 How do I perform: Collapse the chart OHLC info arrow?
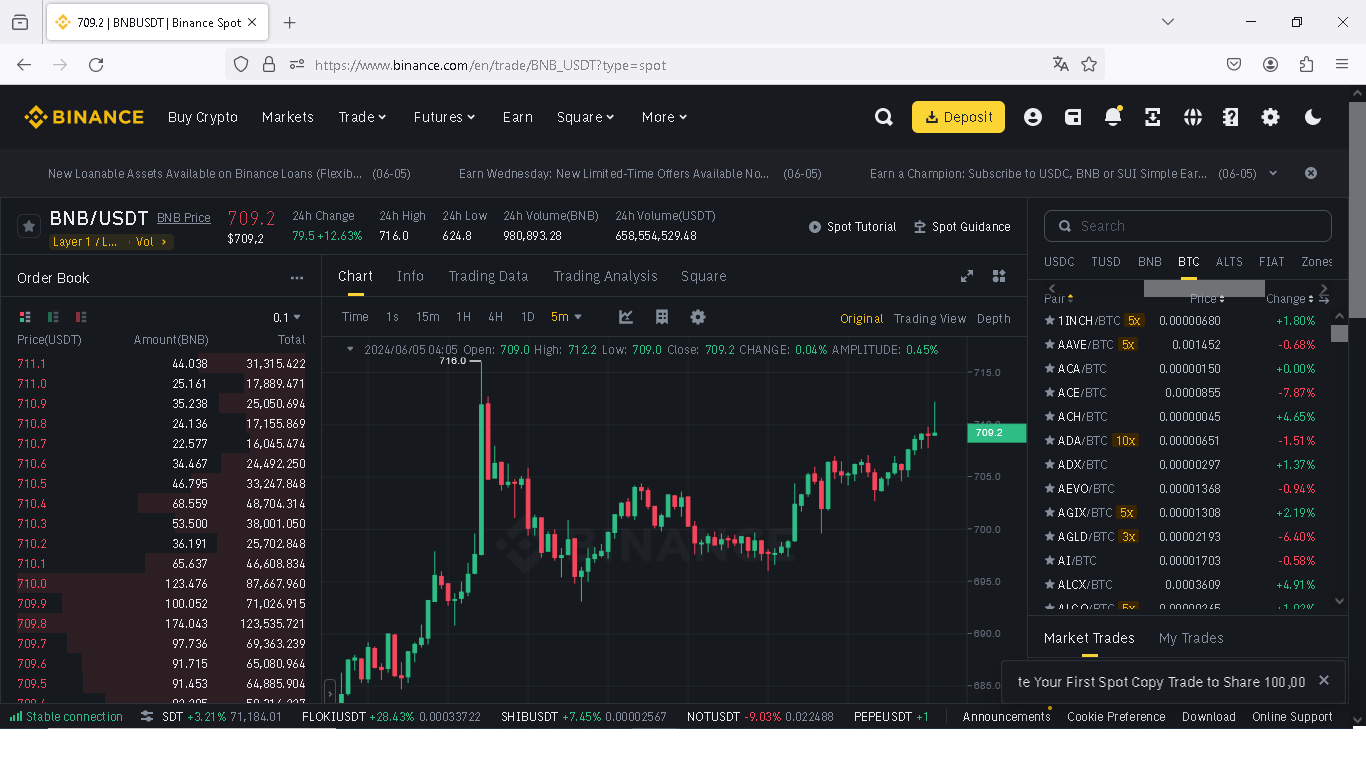coord(350,350)
